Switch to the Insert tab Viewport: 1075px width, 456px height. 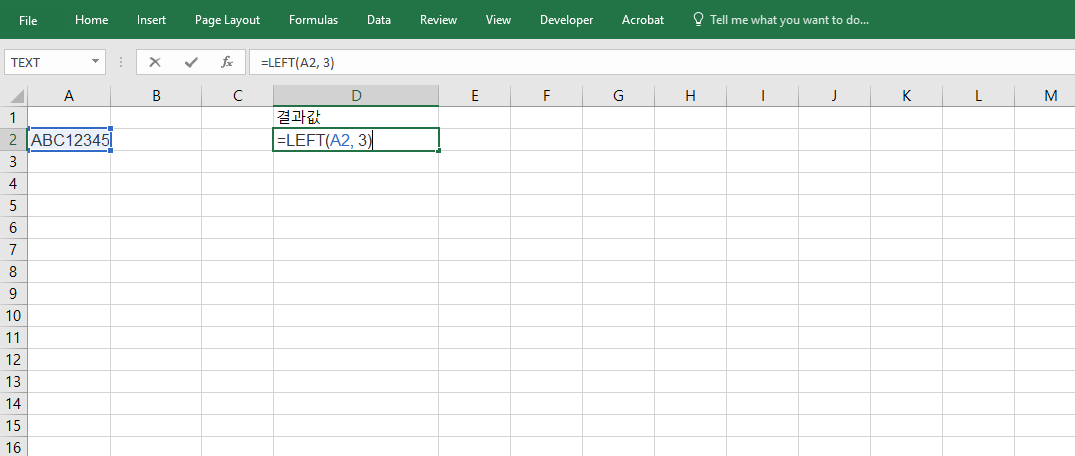[152, 20]
